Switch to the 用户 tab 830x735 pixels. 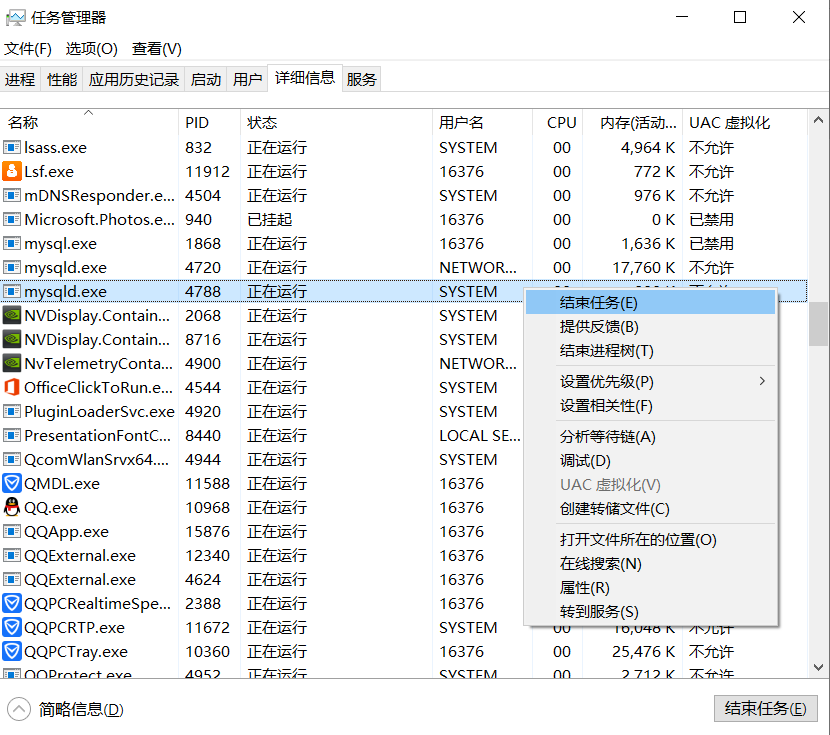248,79
